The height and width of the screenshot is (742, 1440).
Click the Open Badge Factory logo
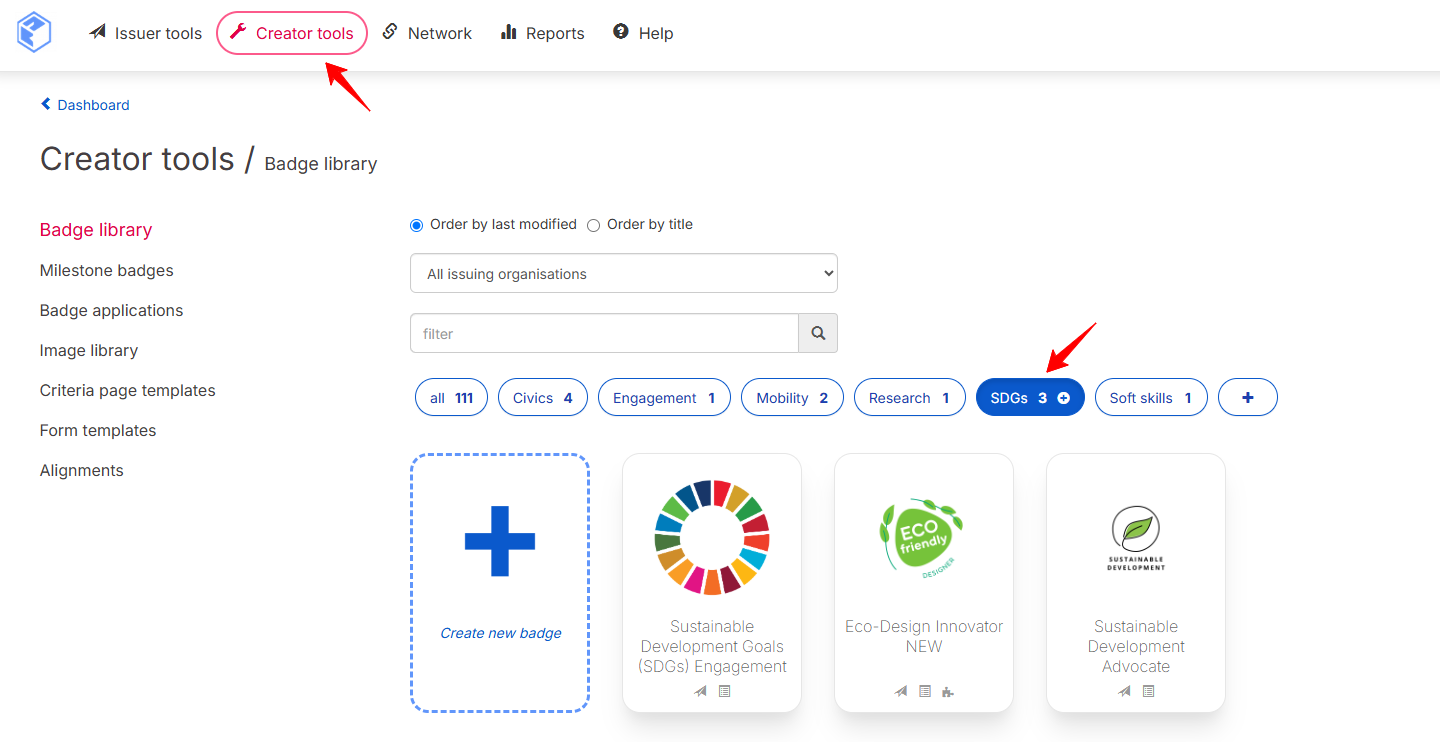33,32
